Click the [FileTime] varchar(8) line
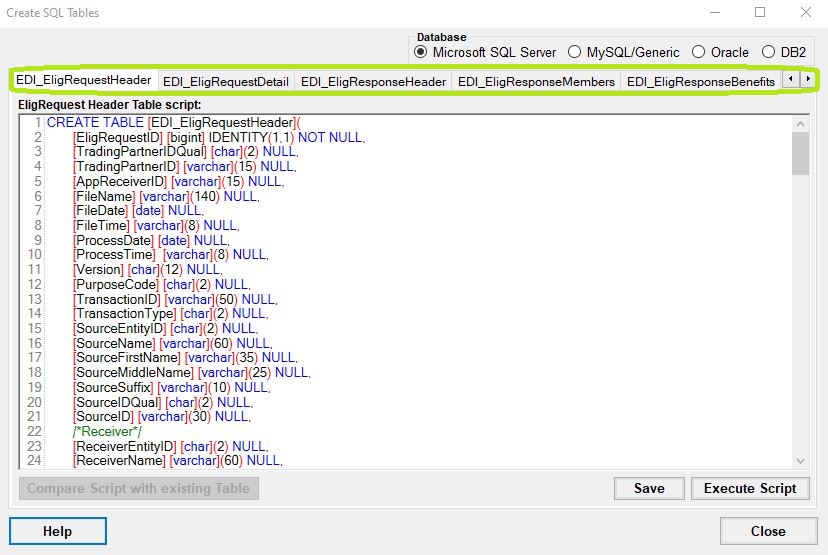The image size is (828, 555). pyautogui.click(x=156, y=225)
